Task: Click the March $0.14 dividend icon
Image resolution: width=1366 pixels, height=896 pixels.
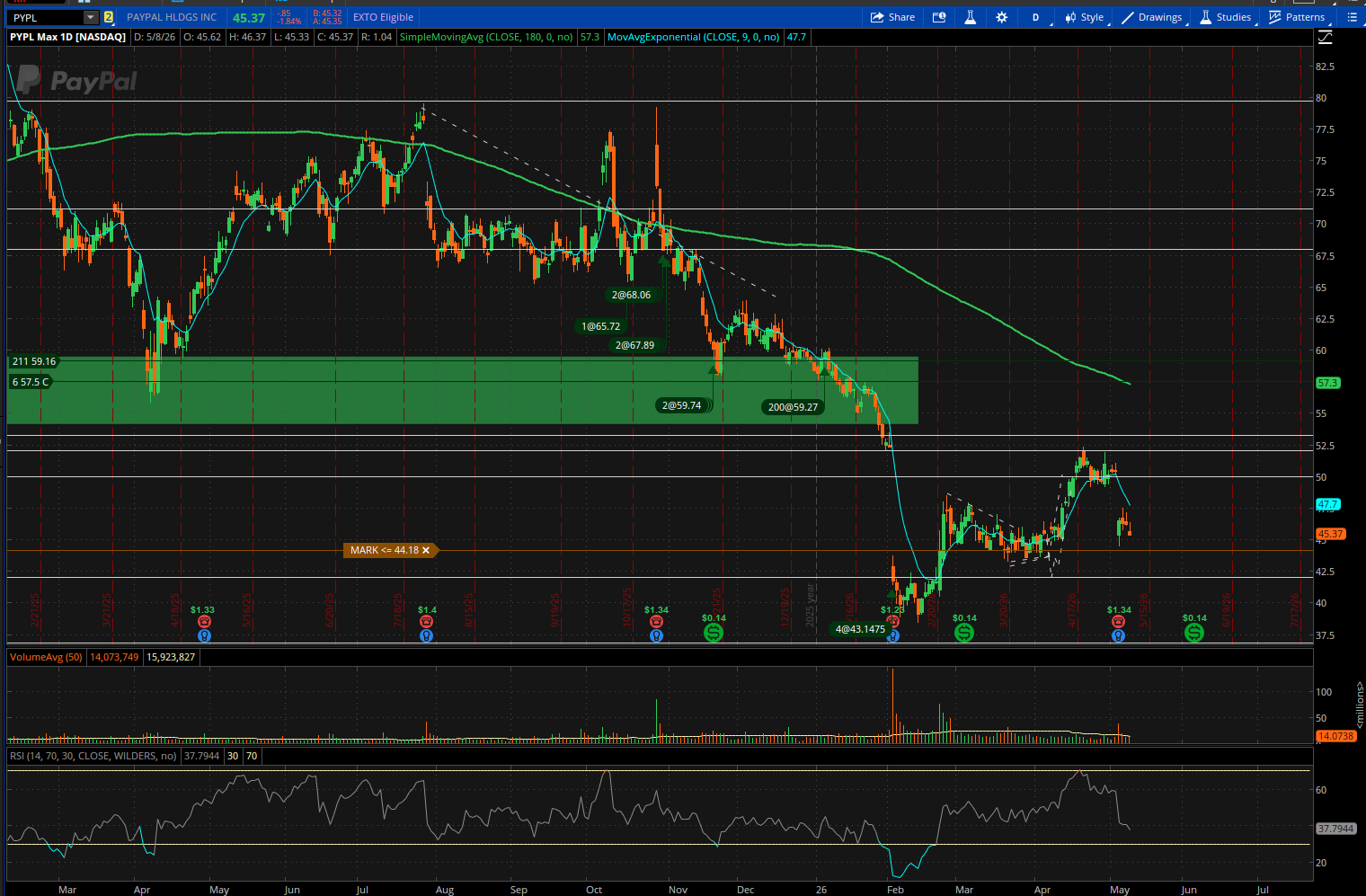Action: (x=964, y=633)
